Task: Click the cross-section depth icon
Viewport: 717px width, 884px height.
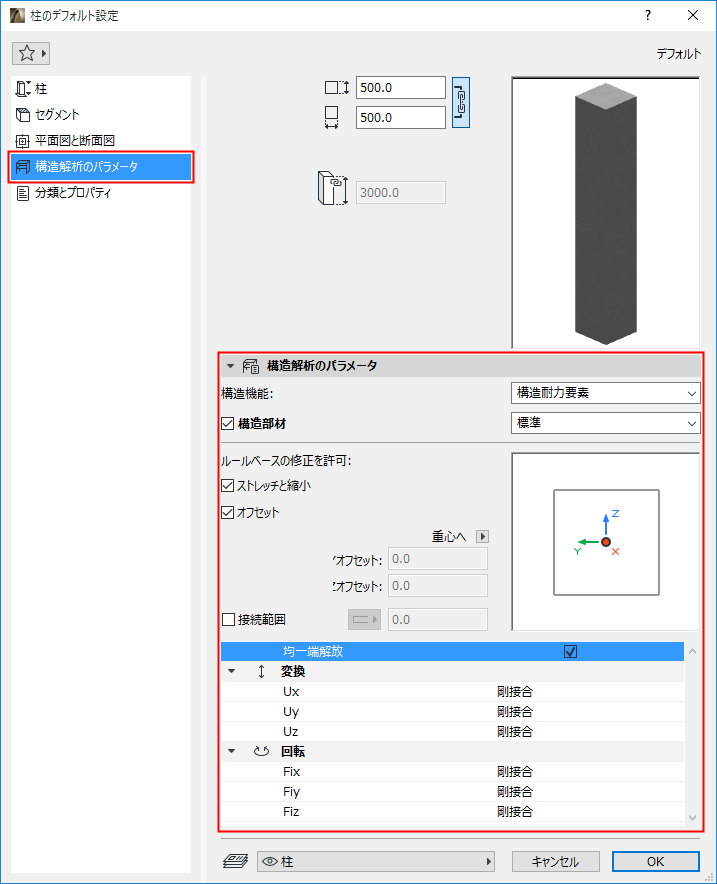Action: (x=331, y=117)
